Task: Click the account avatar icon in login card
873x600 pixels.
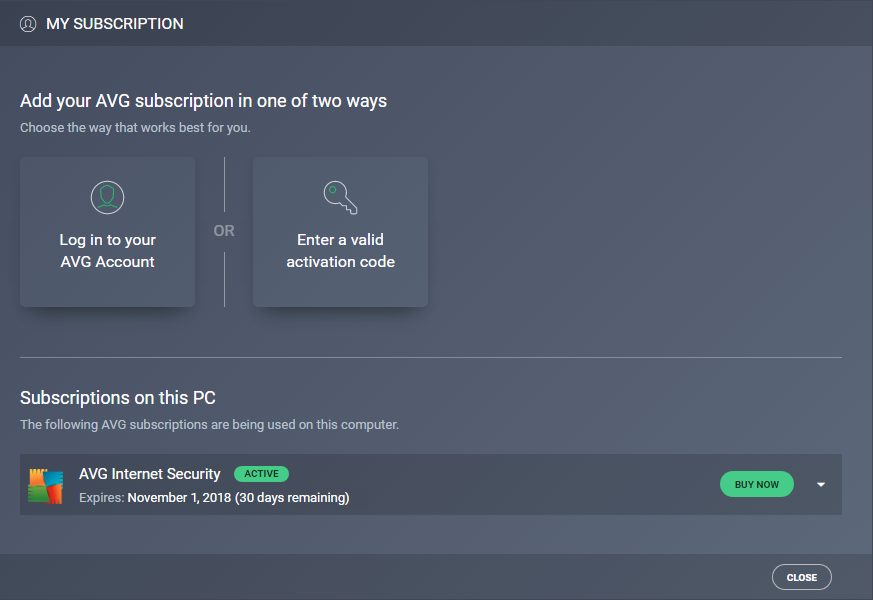Action: pos(107,197)
